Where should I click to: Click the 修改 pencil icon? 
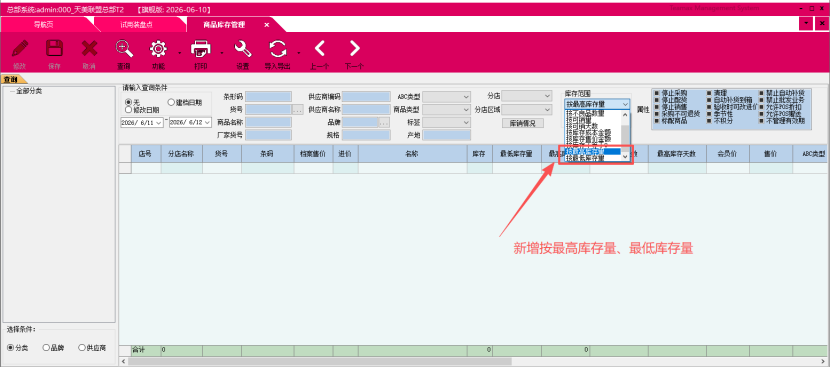[20, 49]
